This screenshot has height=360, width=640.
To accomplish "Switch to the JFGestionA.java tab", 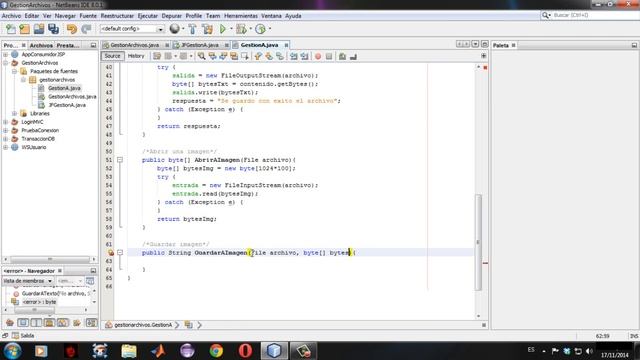I will (200, 45).
